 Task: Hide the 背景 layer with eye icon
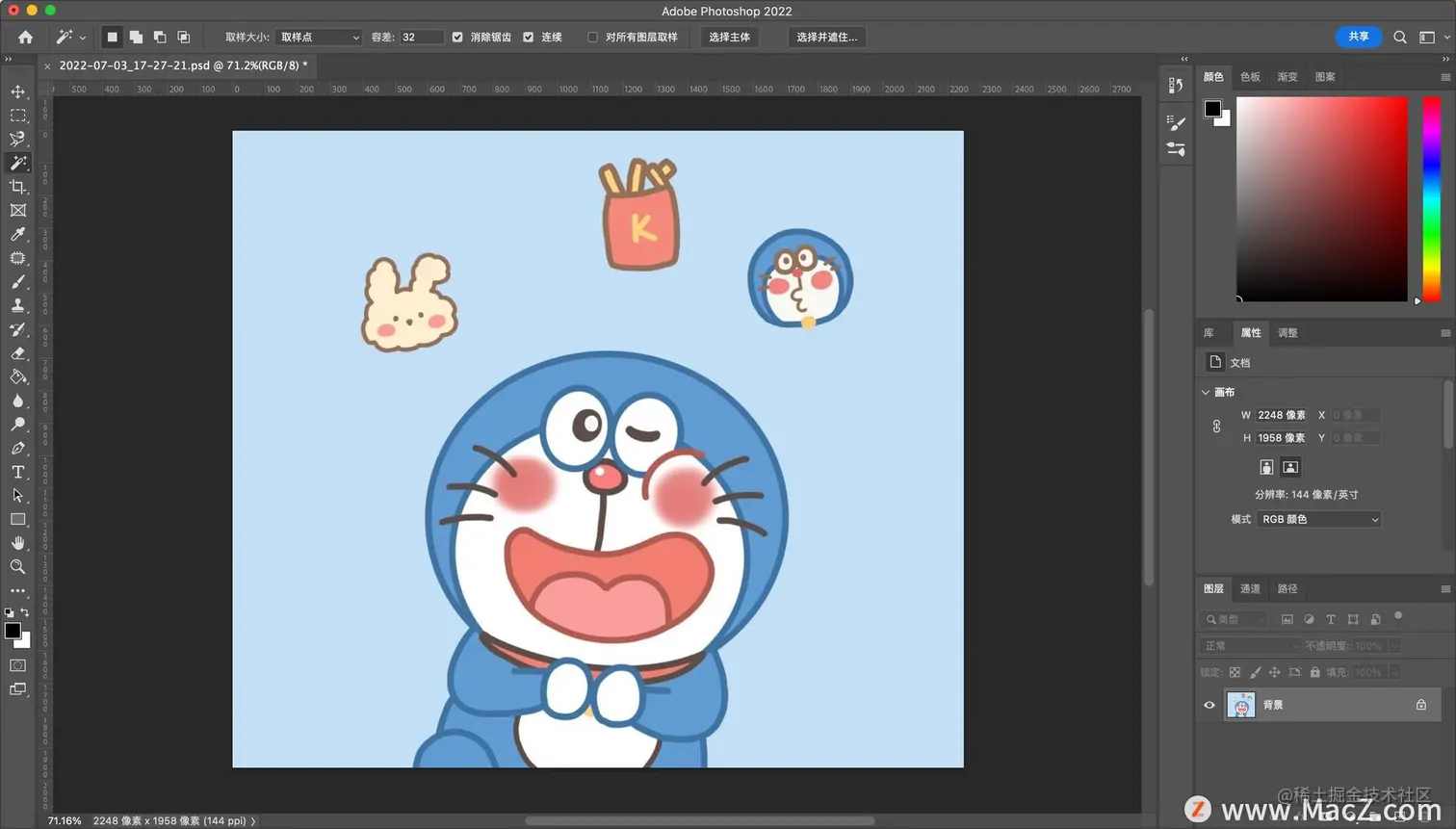coord(1209,705)
